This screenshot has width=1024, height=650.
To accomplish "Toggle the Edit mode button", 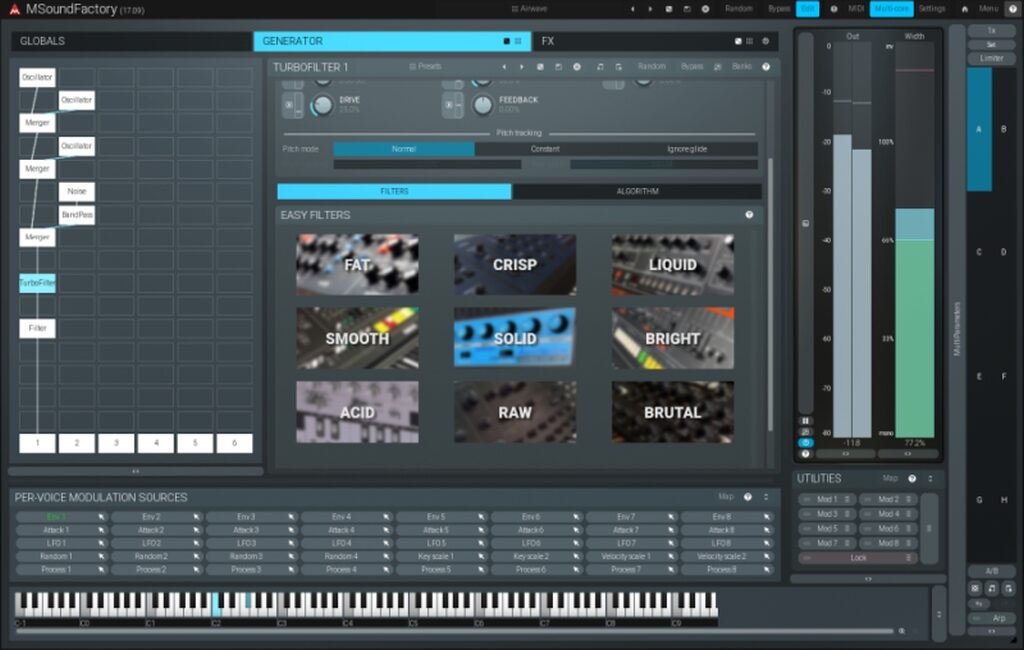I will pyautogui.click(x=808, y=9).
